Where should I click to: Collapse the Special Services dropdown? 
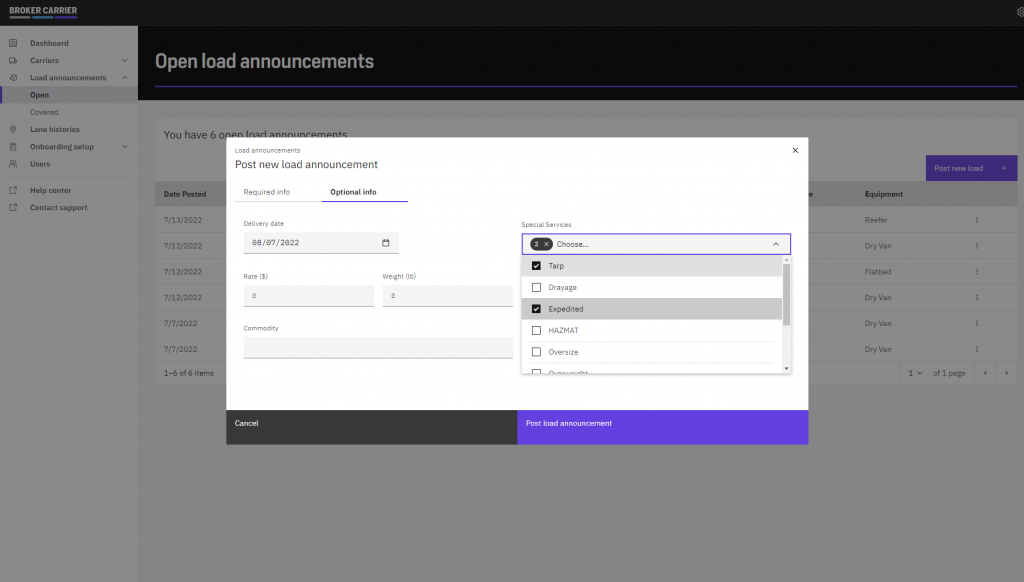click(776, 244)
